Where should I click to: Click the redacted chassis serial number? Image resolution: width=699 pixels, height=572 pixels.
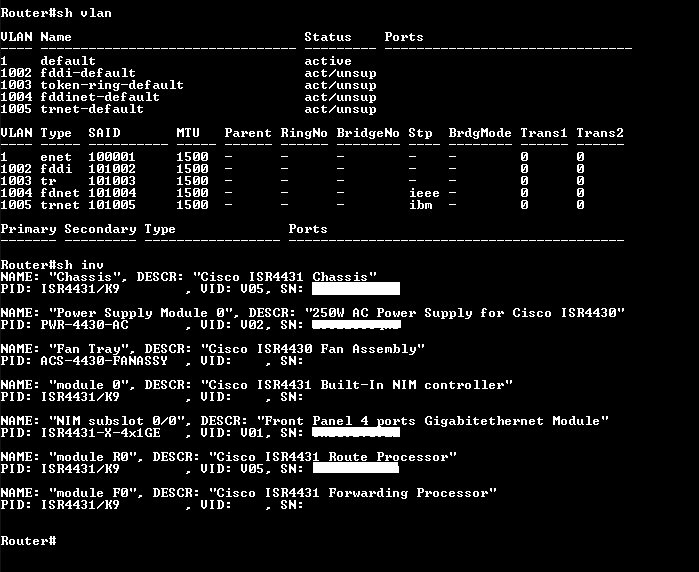[356, 289]
